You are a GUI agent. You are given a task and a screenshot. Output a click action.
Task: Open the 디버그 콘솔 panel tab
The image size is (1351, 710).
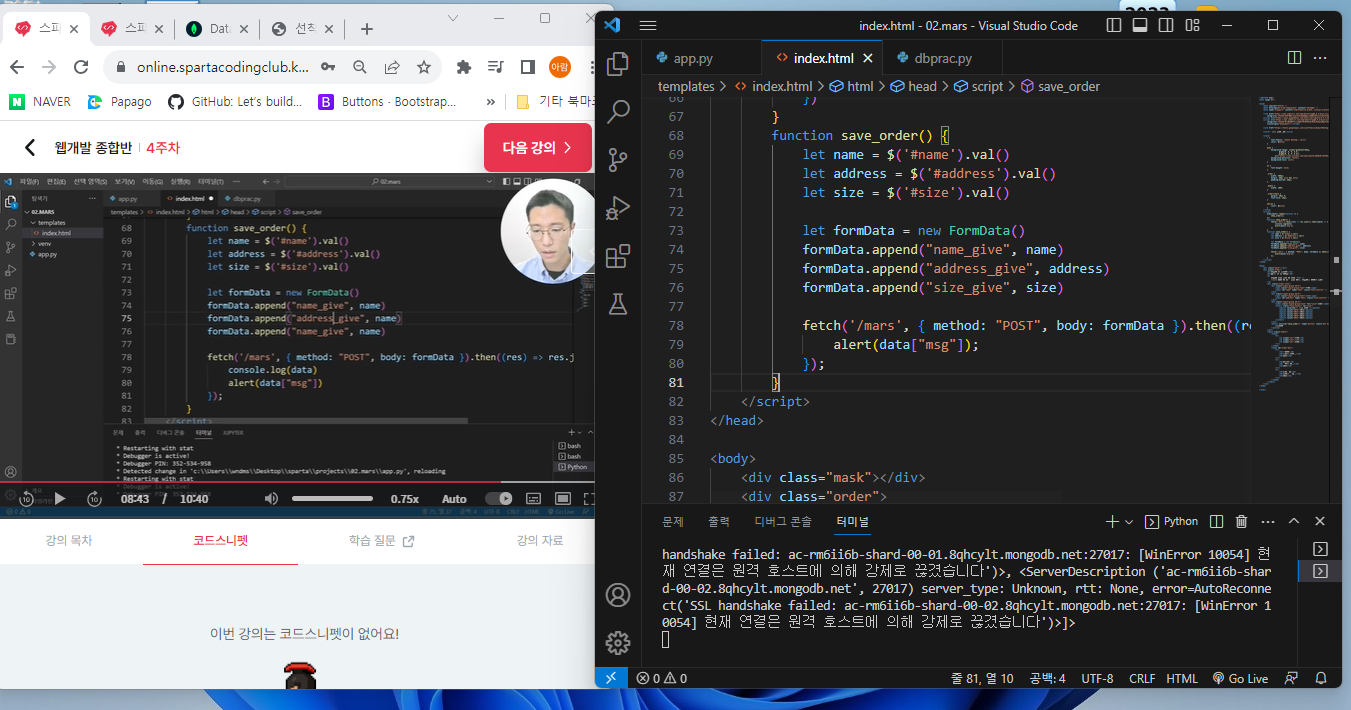[783, 521]
